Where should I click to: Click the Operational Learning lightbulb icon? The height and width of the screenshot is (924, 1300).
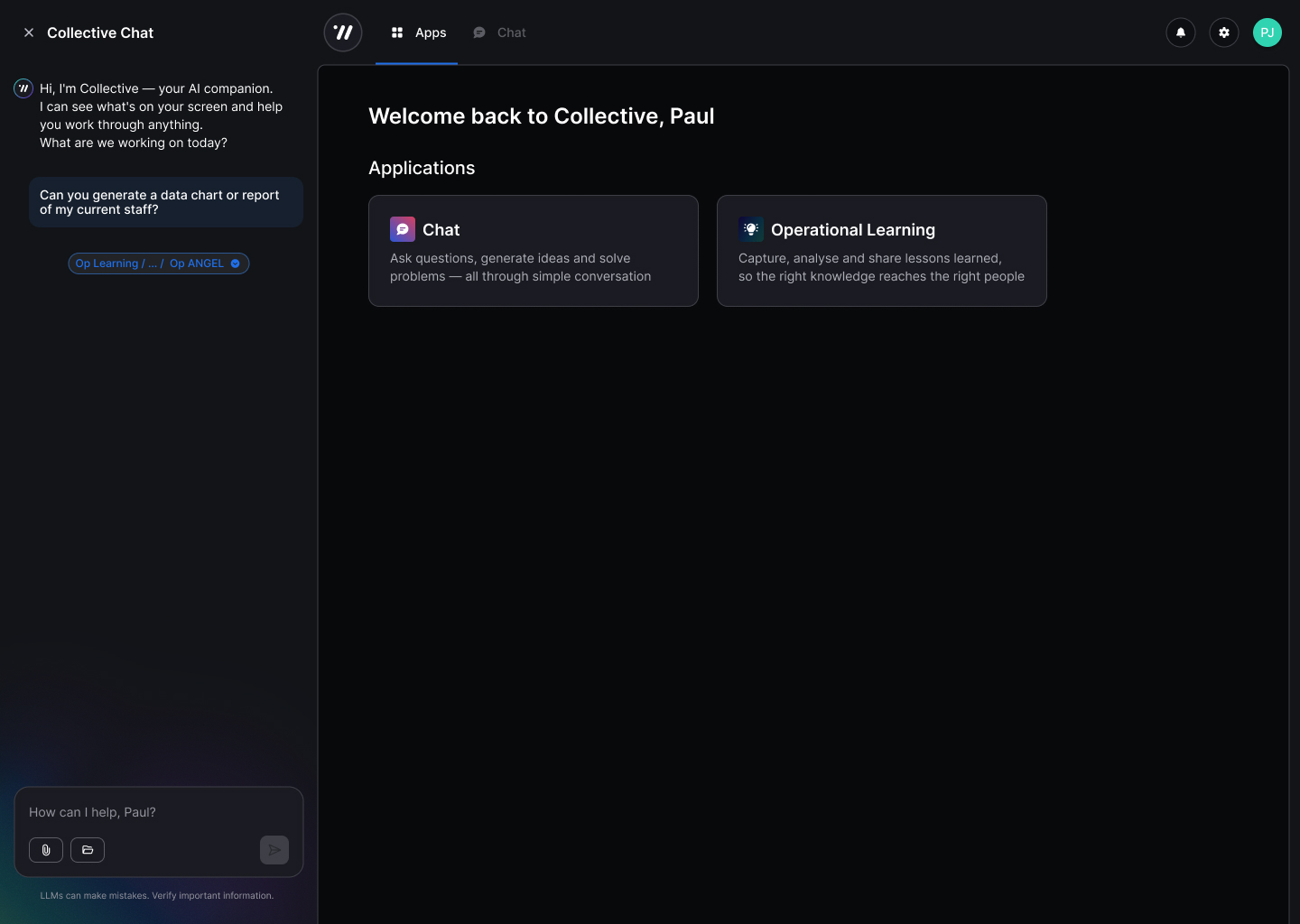click(751, 229)
